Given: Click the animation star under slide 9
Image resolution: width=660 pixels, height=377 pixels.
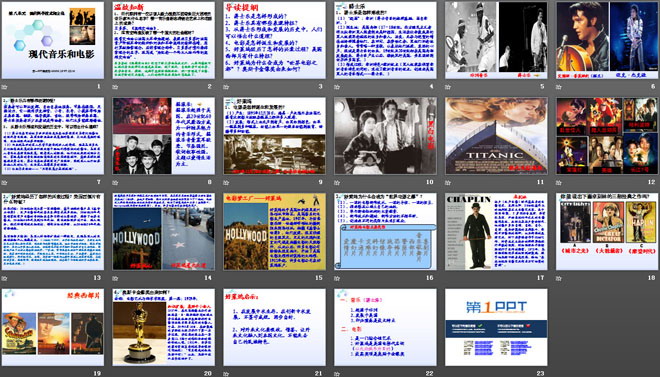Looking at the screenshot, I should coord(226,183).
